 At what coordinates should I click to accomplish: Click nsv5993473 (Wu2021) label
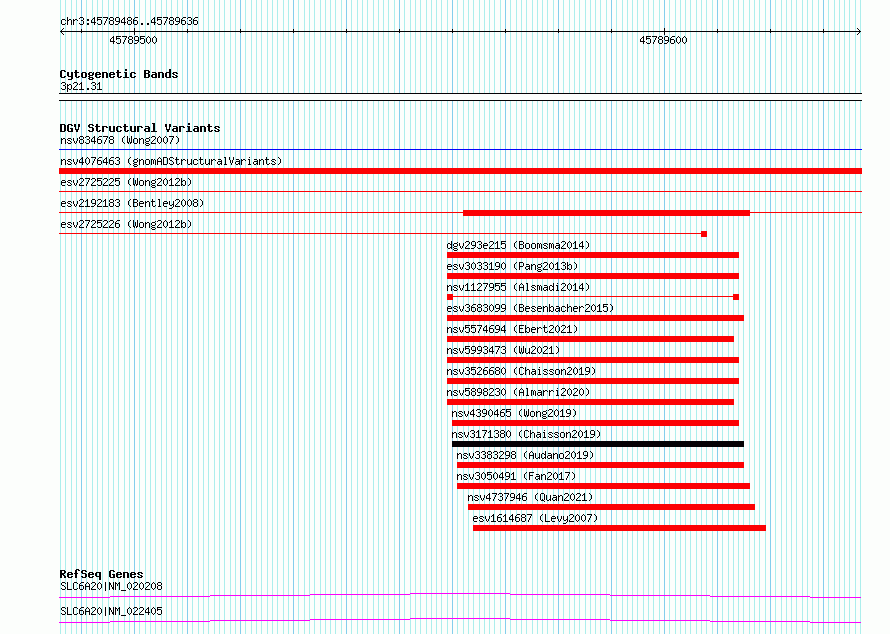(503, 350)
